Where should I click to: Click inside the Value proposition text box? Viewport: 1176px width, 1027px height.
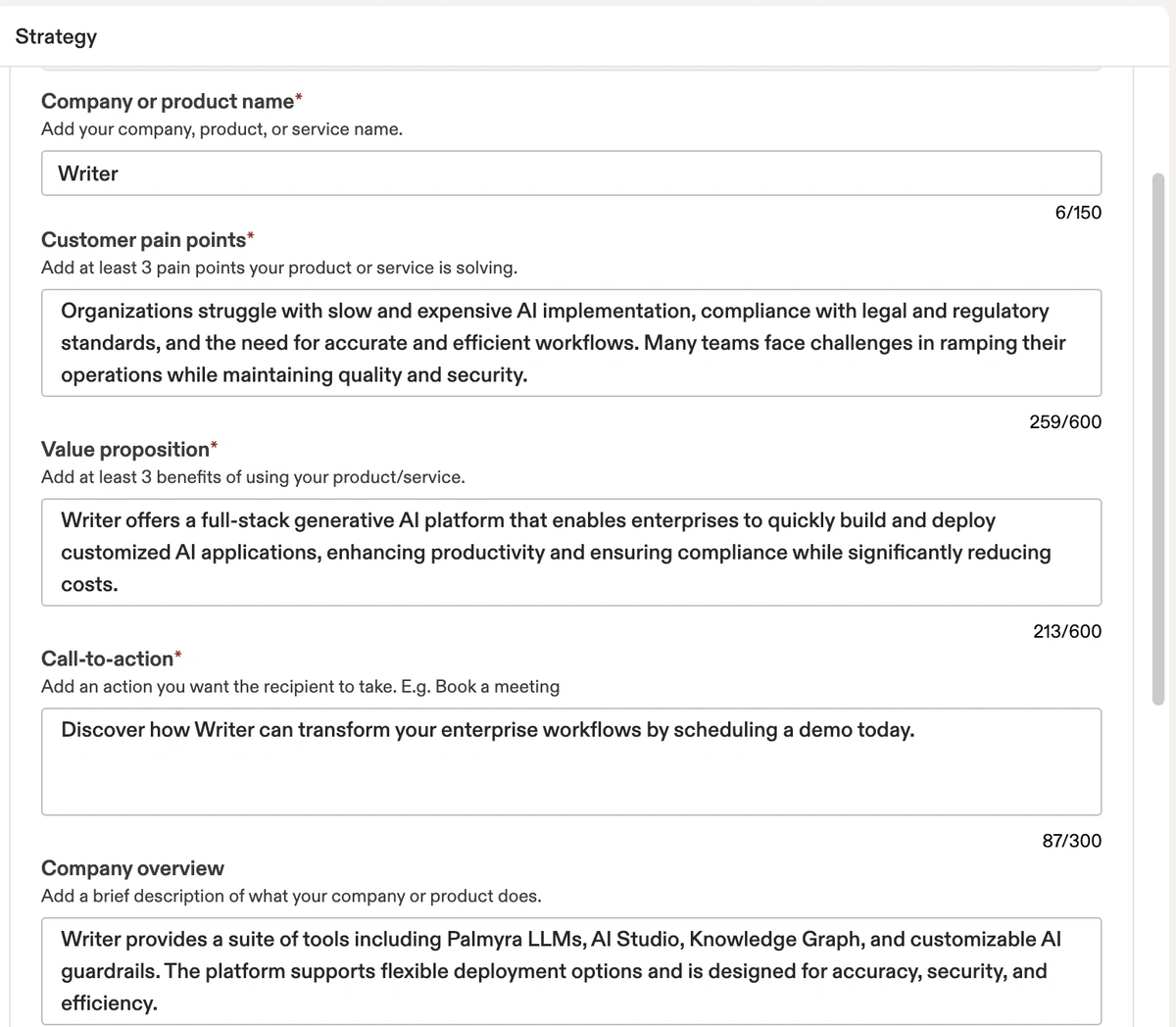tap(571, 553)
